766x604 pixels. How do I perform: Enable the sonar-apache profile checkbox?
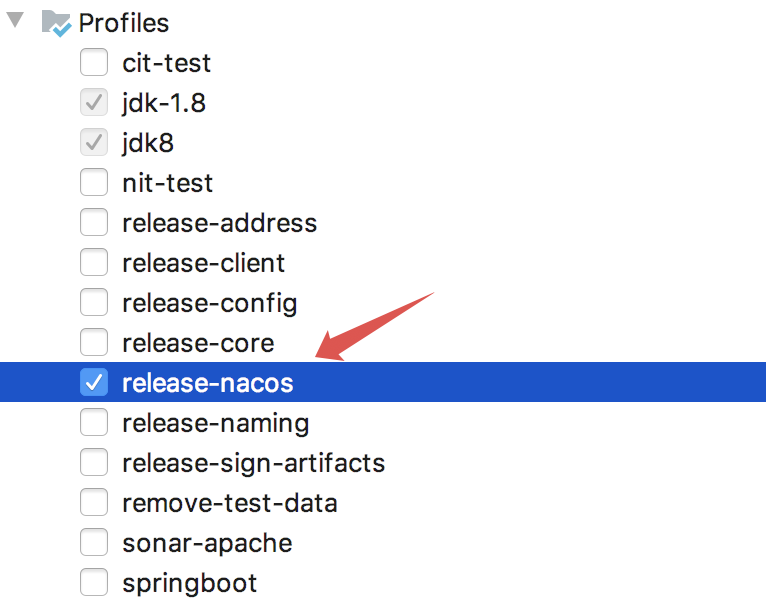coord(94,543)
